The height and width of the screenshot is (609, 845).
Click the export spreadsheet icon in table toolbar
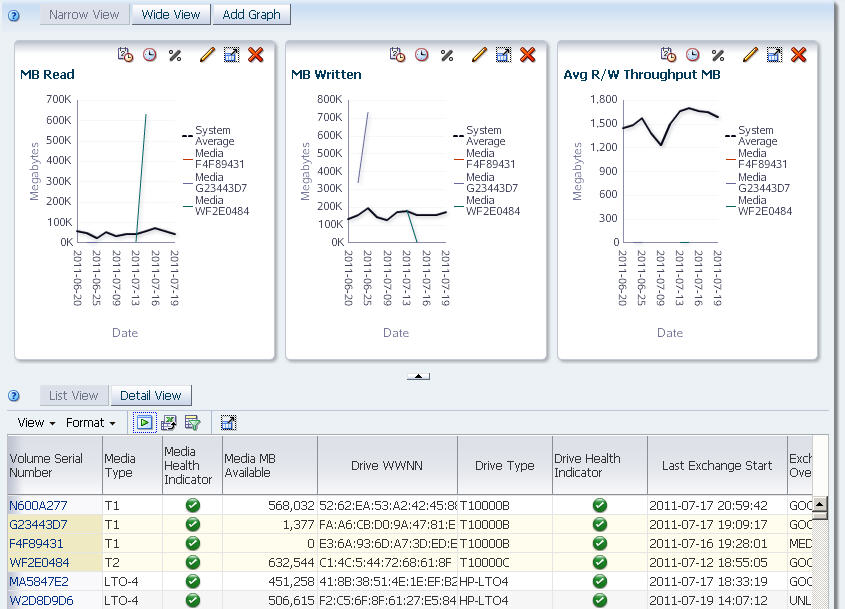pyautogui.click(x=169, y=423)
